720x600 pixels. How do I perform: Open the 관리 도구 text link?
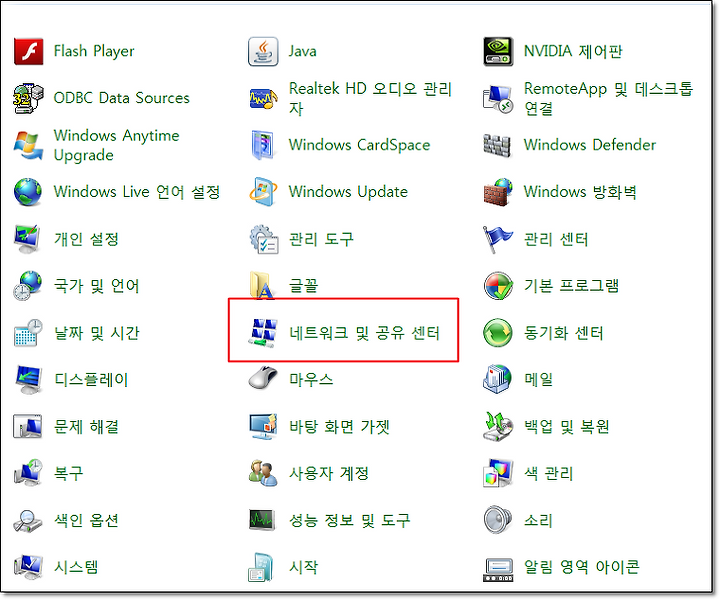pos(321,239)
